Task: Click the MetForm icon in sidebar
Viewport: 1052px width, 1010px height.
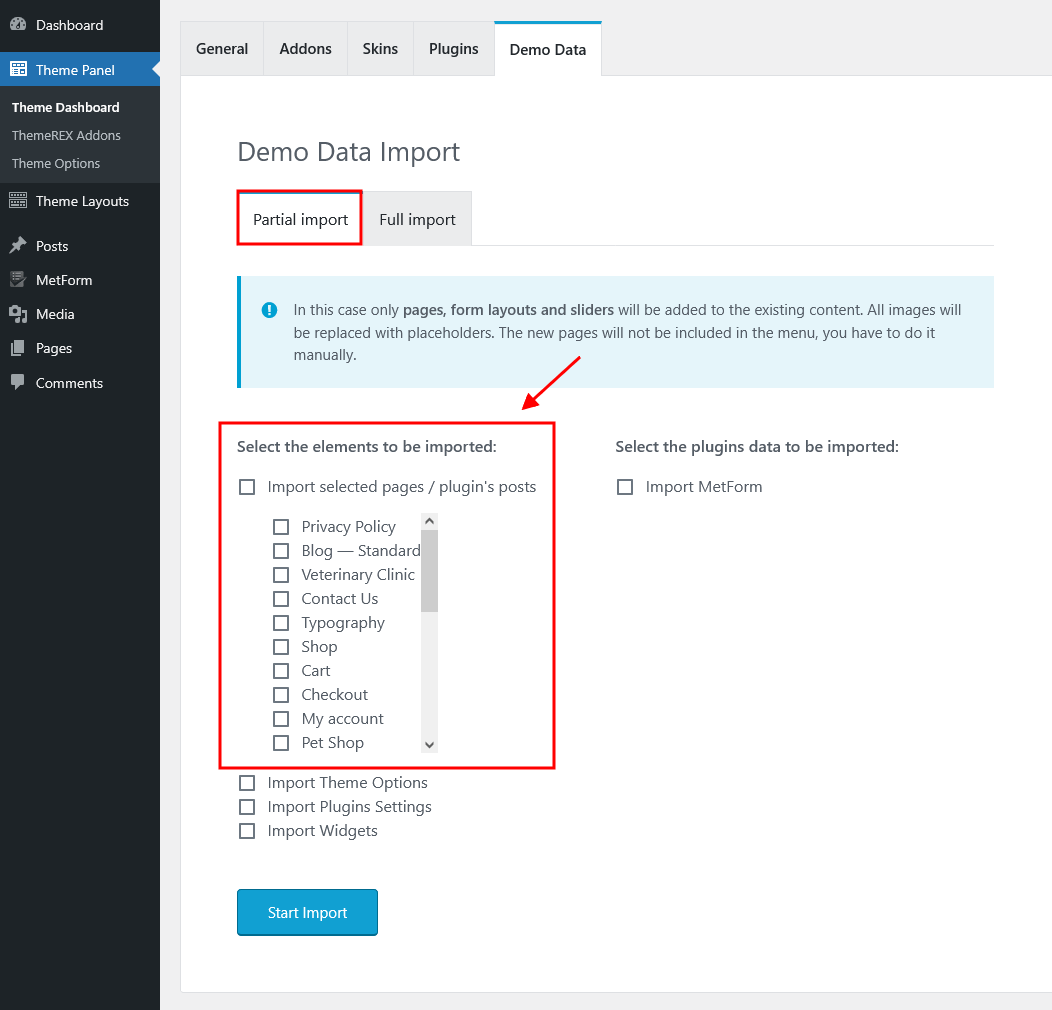Action: 18,280
